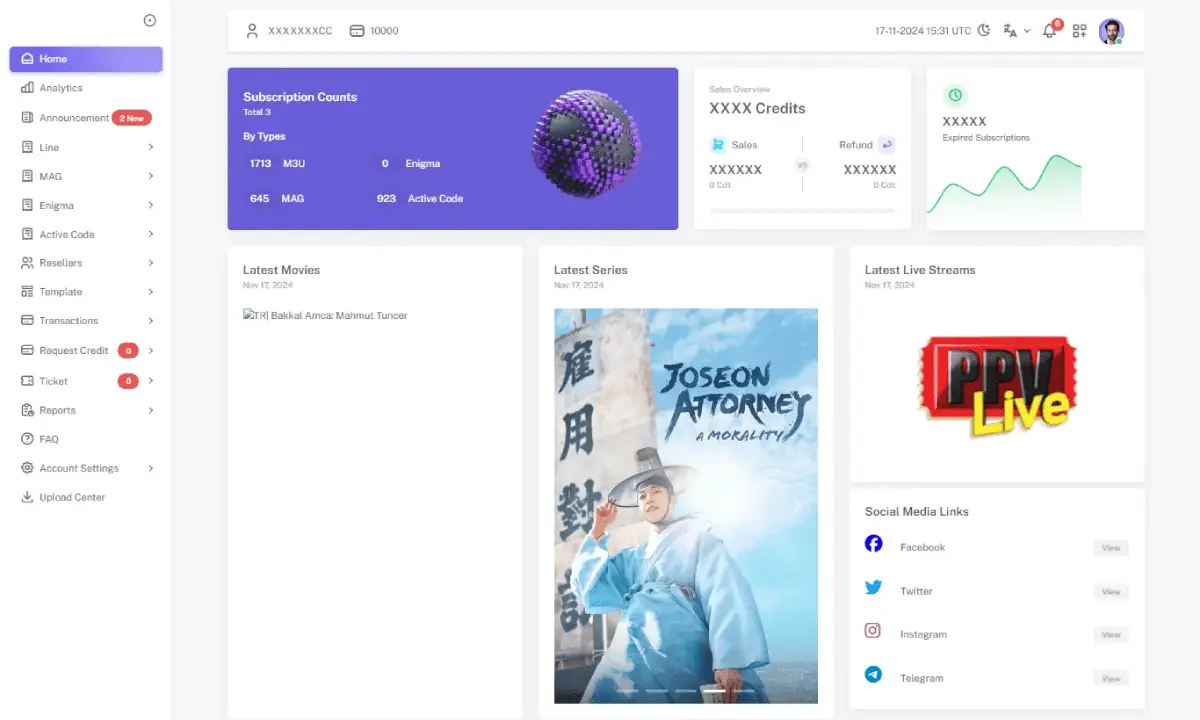Click the green expired subscriptions clock icon
The image size is (1200, 720).
(x=955, y=95)
